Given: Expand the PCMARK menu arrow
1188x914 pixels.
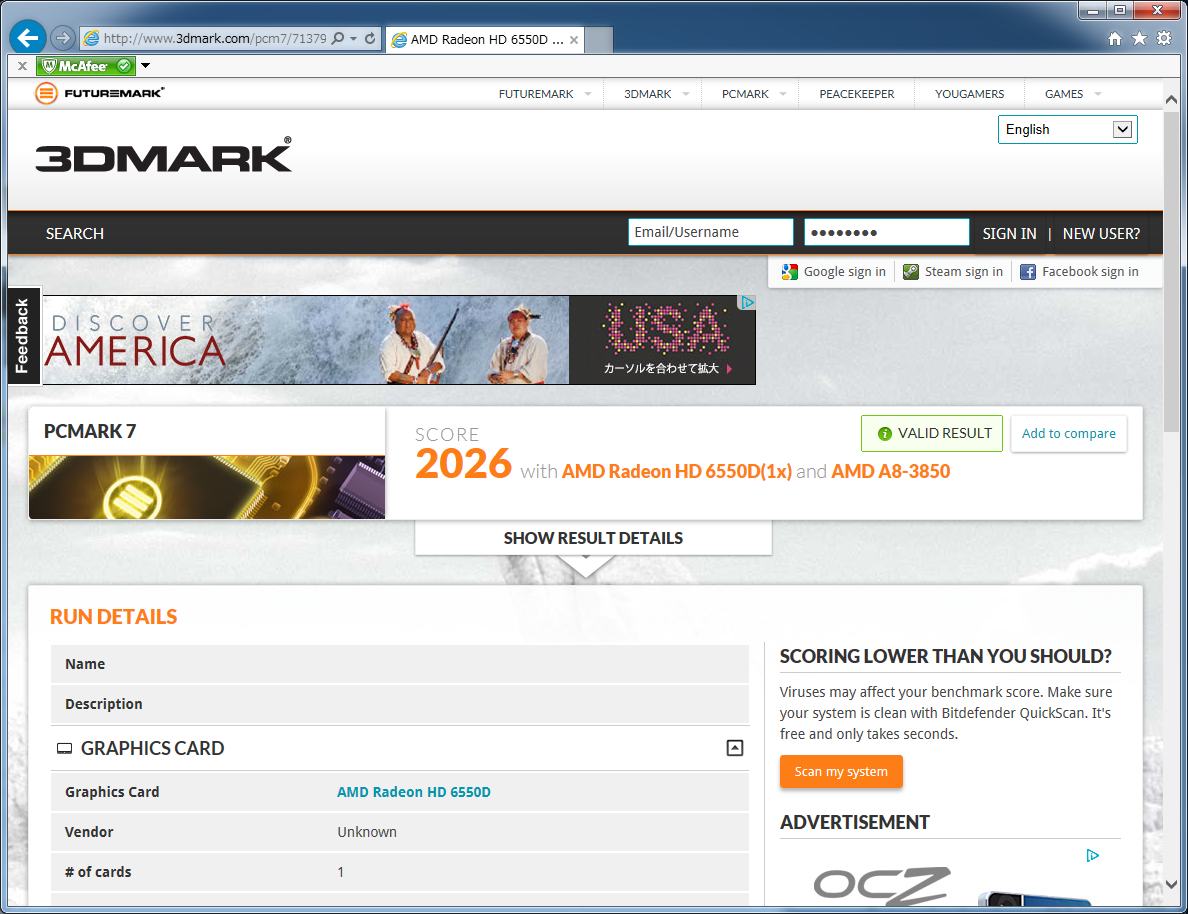Looking at the screenshot, I should [783, 94].
